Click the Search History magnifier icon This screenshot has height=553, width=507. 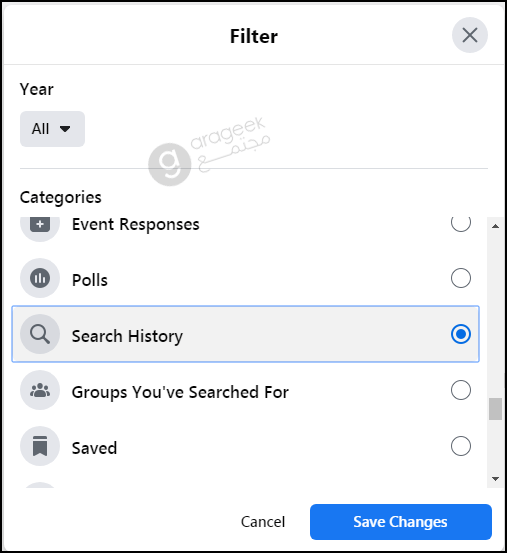pyautogui.click(x=40, y=334)
